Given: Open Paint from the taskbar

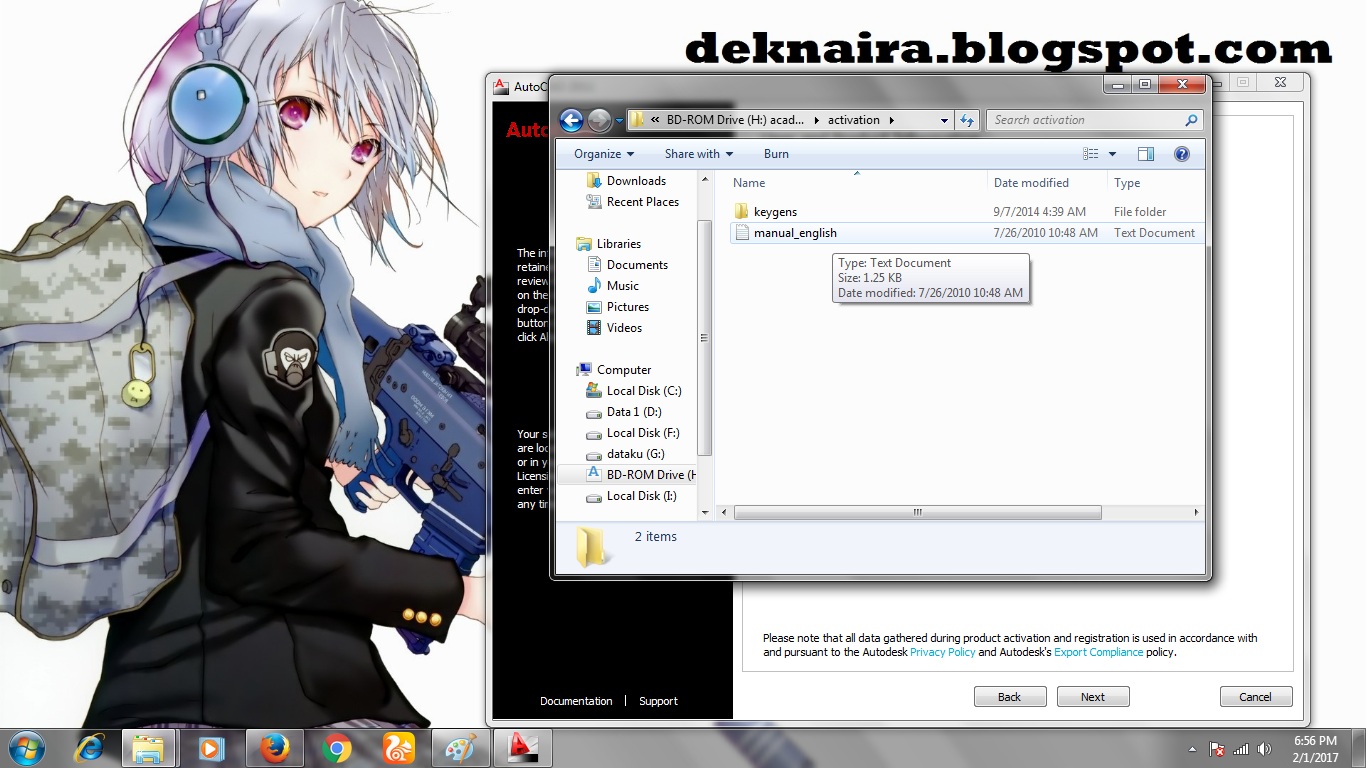Looking at the screenshot, I should point(461,748).
